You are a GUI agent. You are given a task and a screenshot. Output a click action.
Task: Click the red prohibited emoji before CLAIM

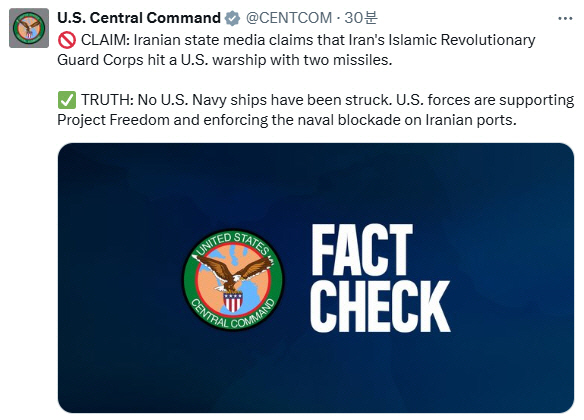point(67,40)
